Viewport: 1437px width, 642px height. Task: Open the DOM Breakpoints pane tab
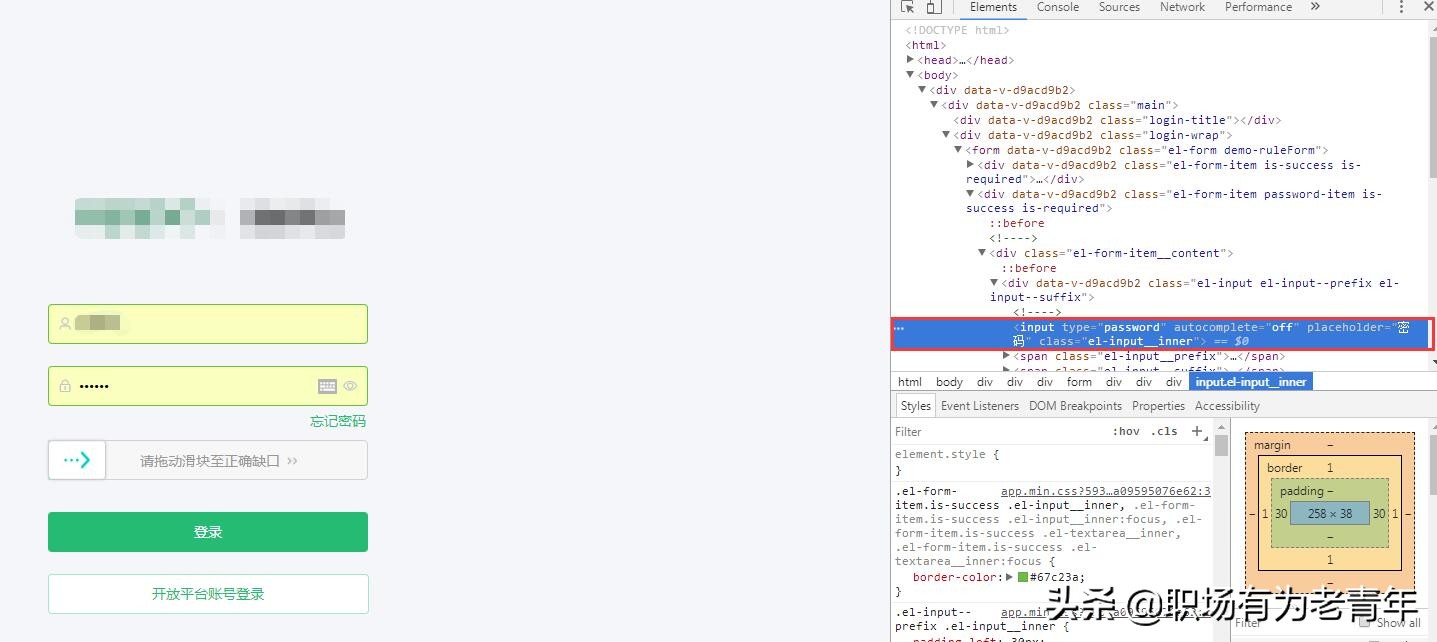point(1075,406)
